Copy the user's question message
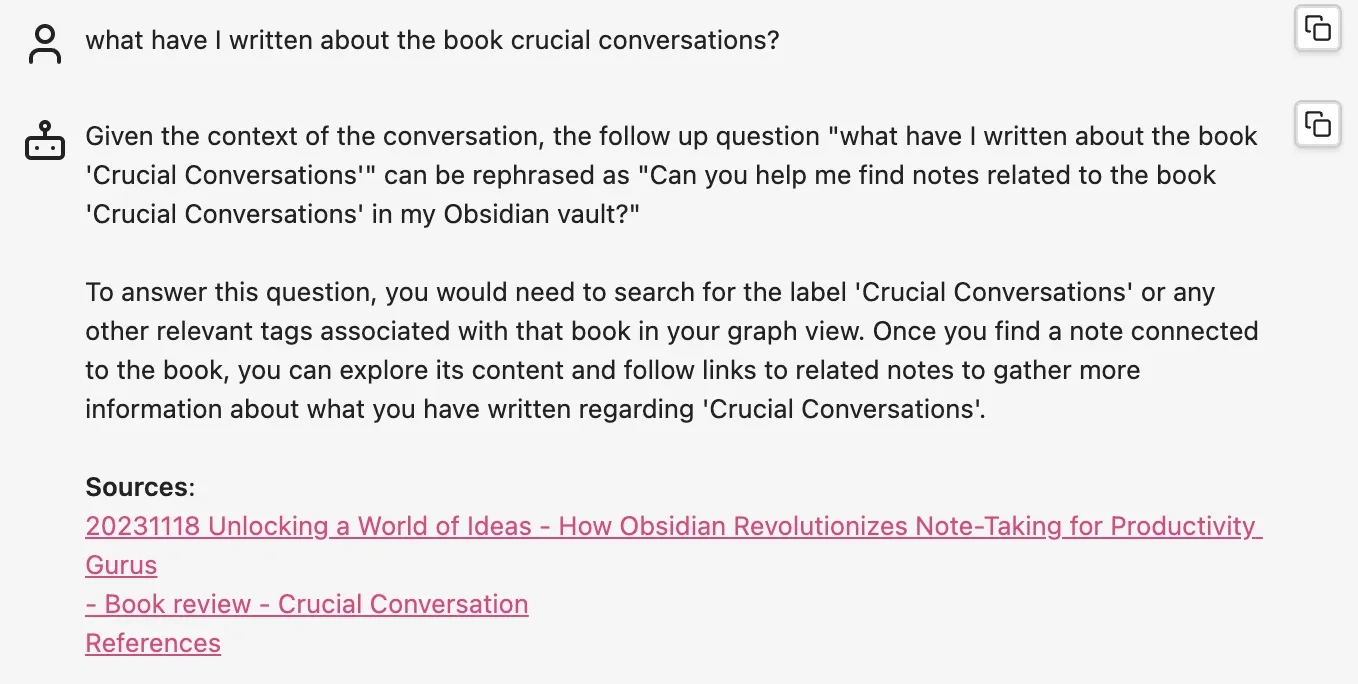1358x684 pixels. tap(1317, 28)
